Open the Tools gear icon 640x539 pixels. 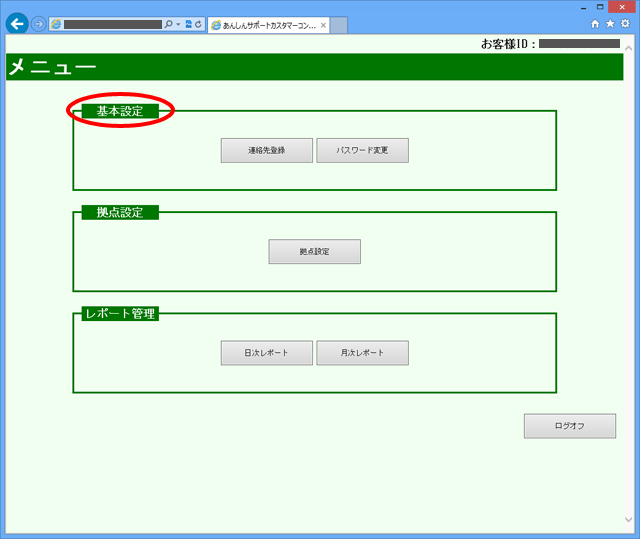pyautogui.click(x=625, y=24)
